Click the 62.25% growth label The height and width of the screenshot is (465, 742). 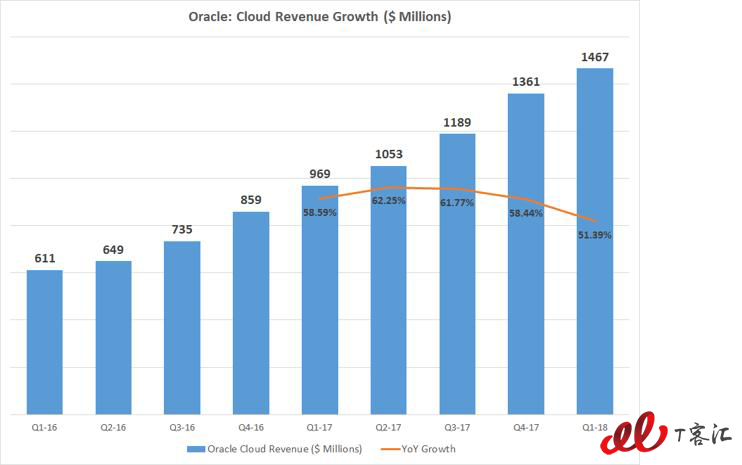pos(389,201)
